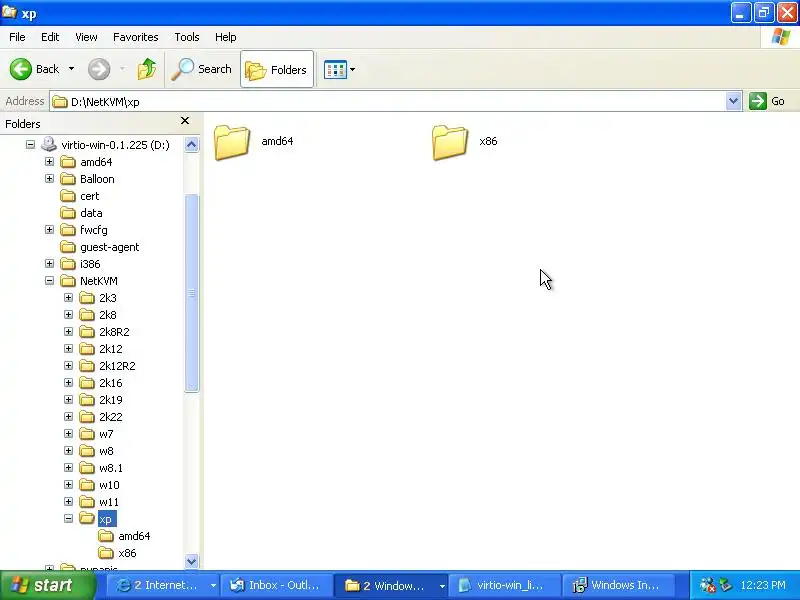Expand the 2k19 tree node
The width and height of the screenshot is (800, 600).
coord(68,399)
